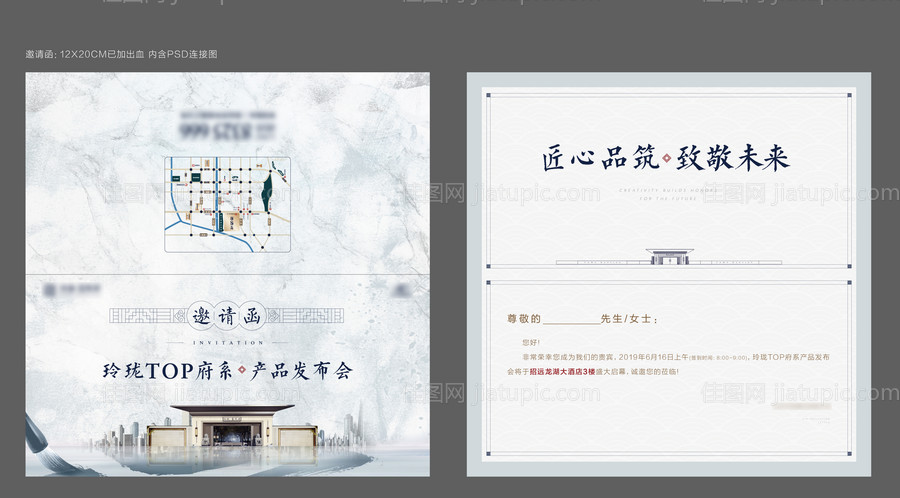Click the small gate building icon on the inner page
900x498 pixels.
coord(667,257)
